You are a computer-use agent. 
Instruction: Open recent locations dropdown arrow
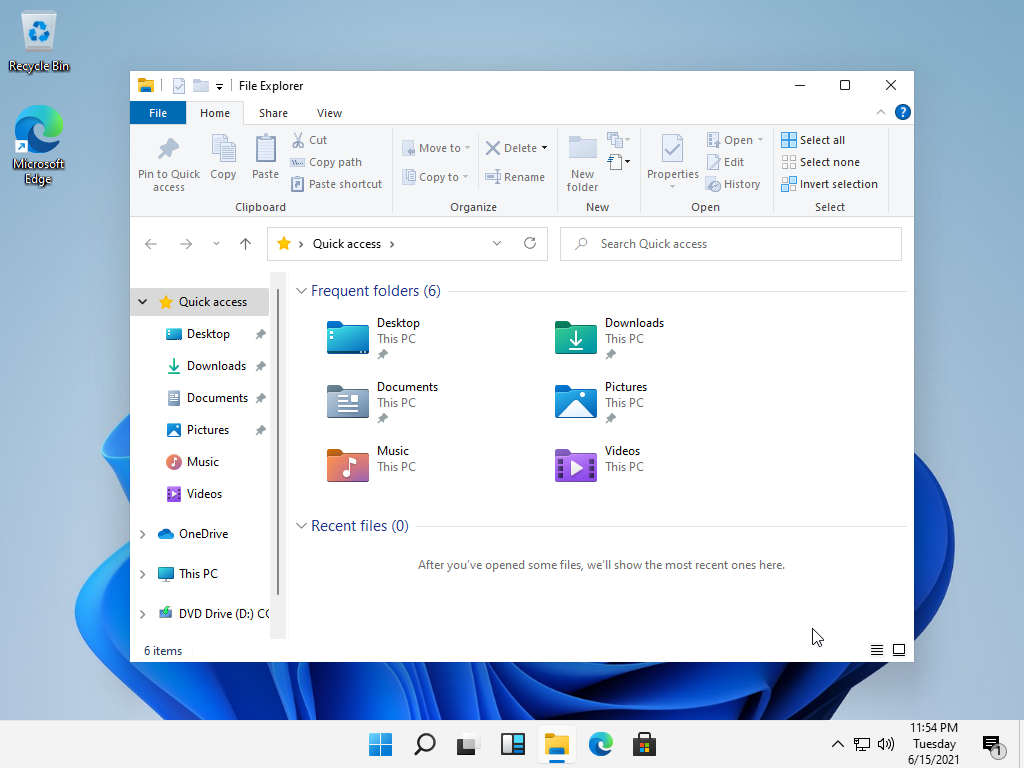pyautogui.click(x=216, y=244)
